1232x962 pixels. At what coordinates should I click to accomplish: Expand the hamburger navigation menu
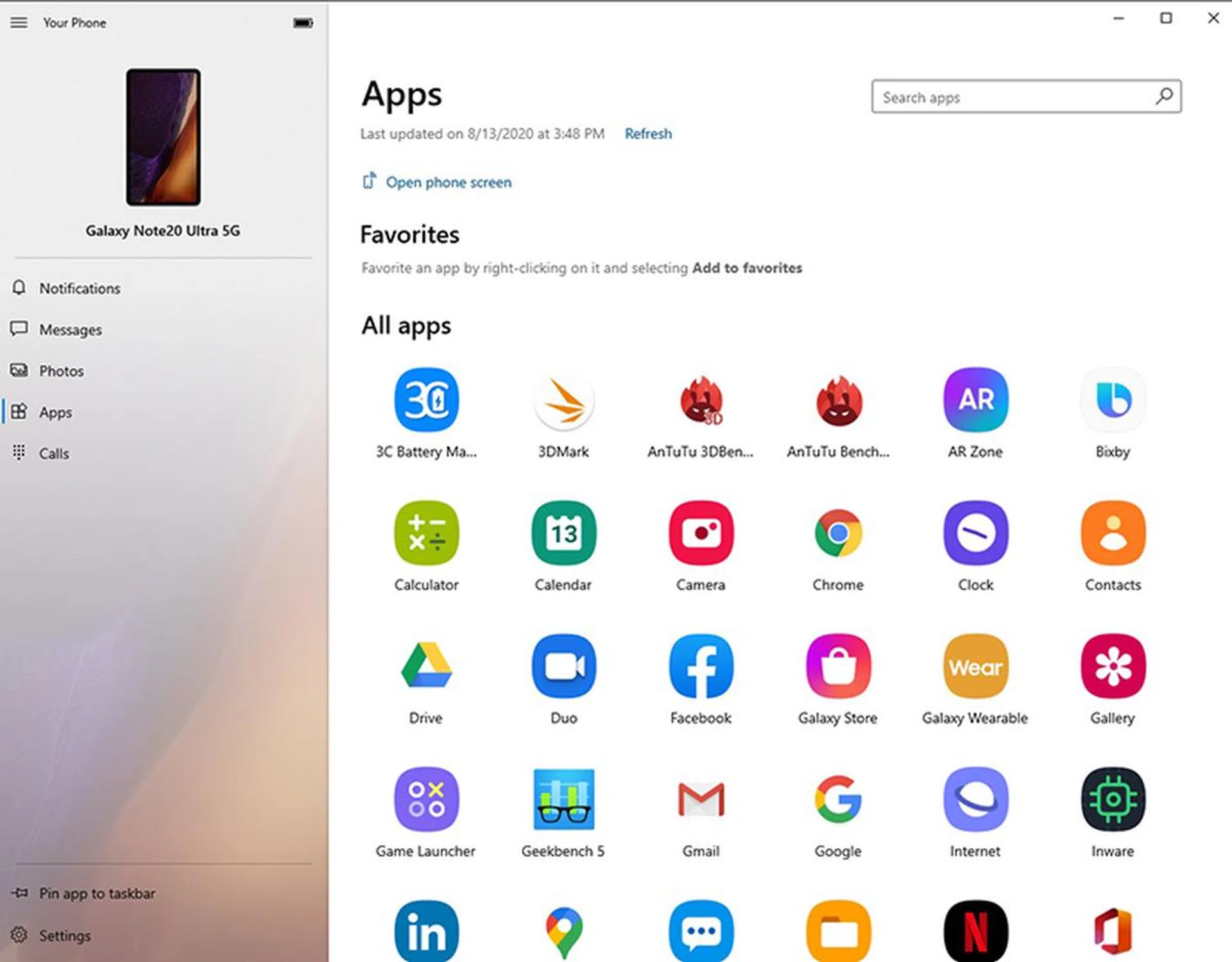click(x=19, y=22)
